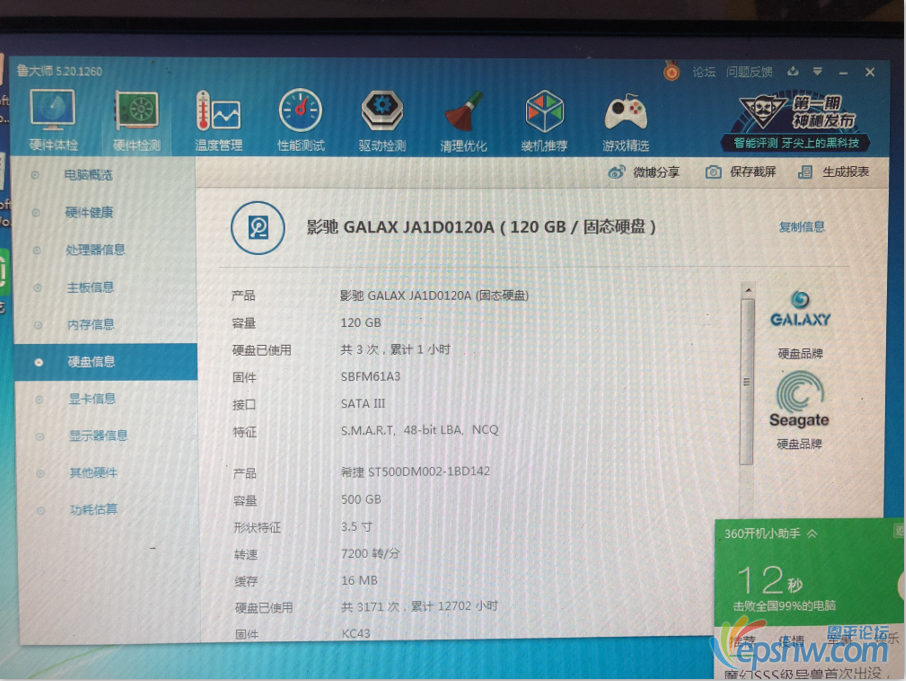Open 清理优化 cleanup optimization
This screenshot has width=906, height=681.
pyautogui.click(x=463, y=120)
